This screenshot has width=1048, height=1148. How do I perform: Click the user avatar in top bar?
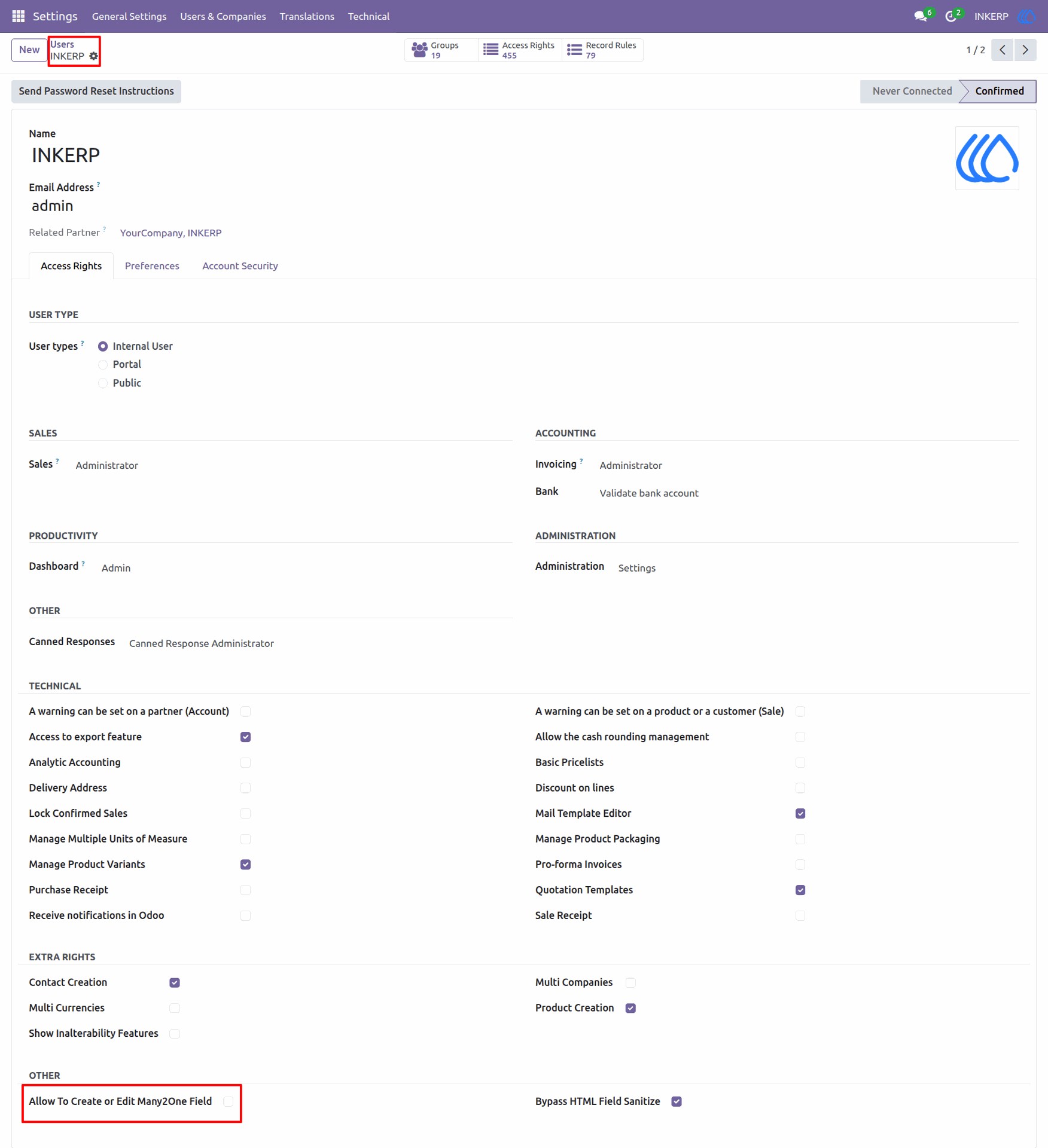[1026, 16]
